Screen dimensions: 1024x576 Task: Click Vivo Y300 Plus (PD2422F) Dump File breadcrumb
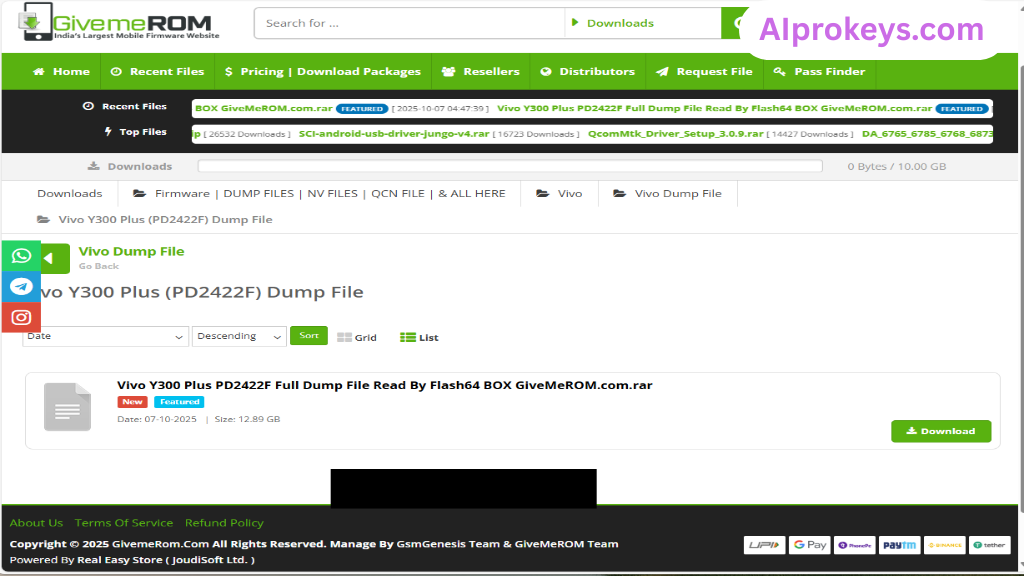(x=155, y=219)
